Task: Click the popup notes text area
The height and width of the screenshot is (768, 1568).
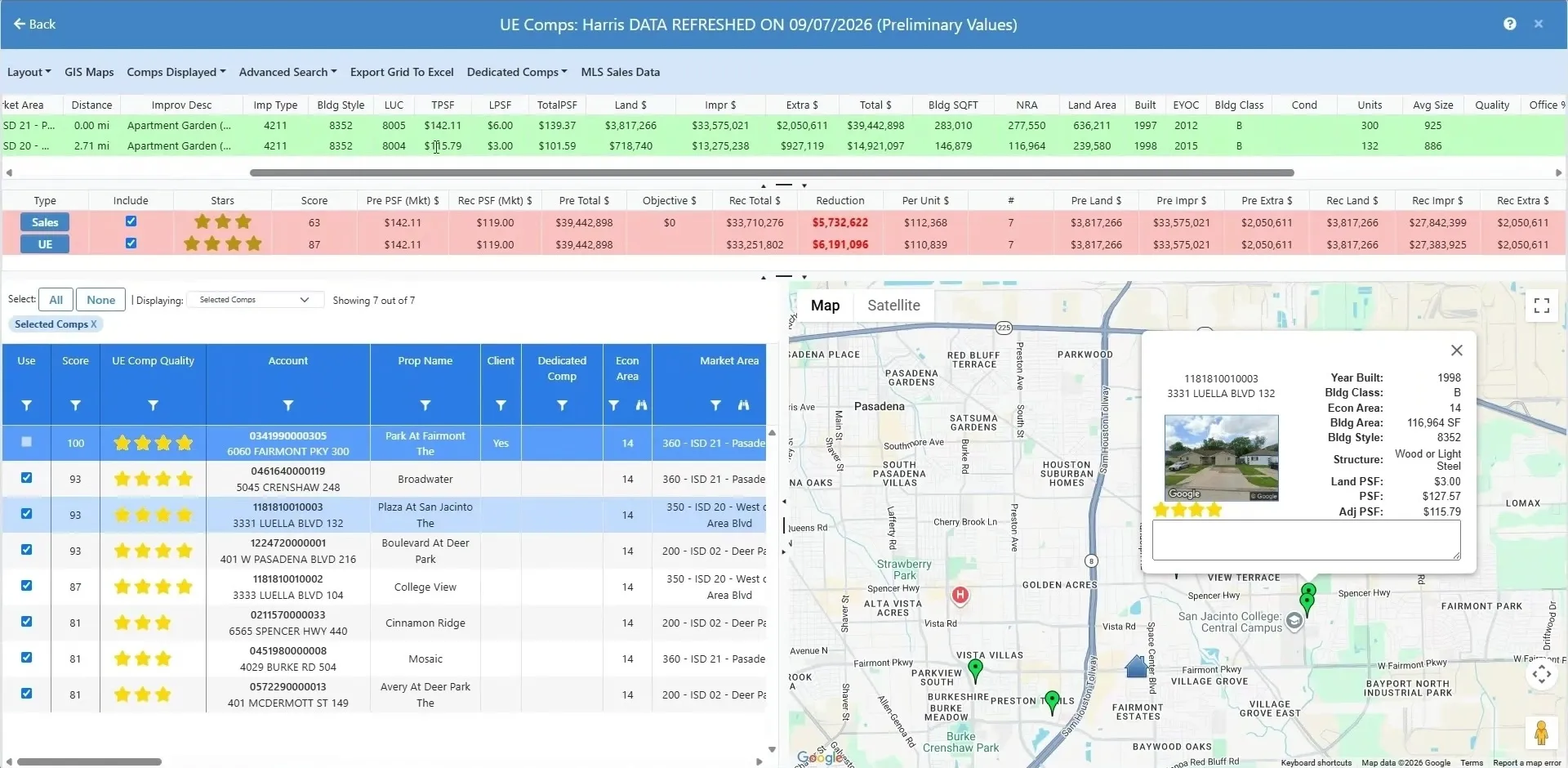Action: click(x=1306, y=540)
